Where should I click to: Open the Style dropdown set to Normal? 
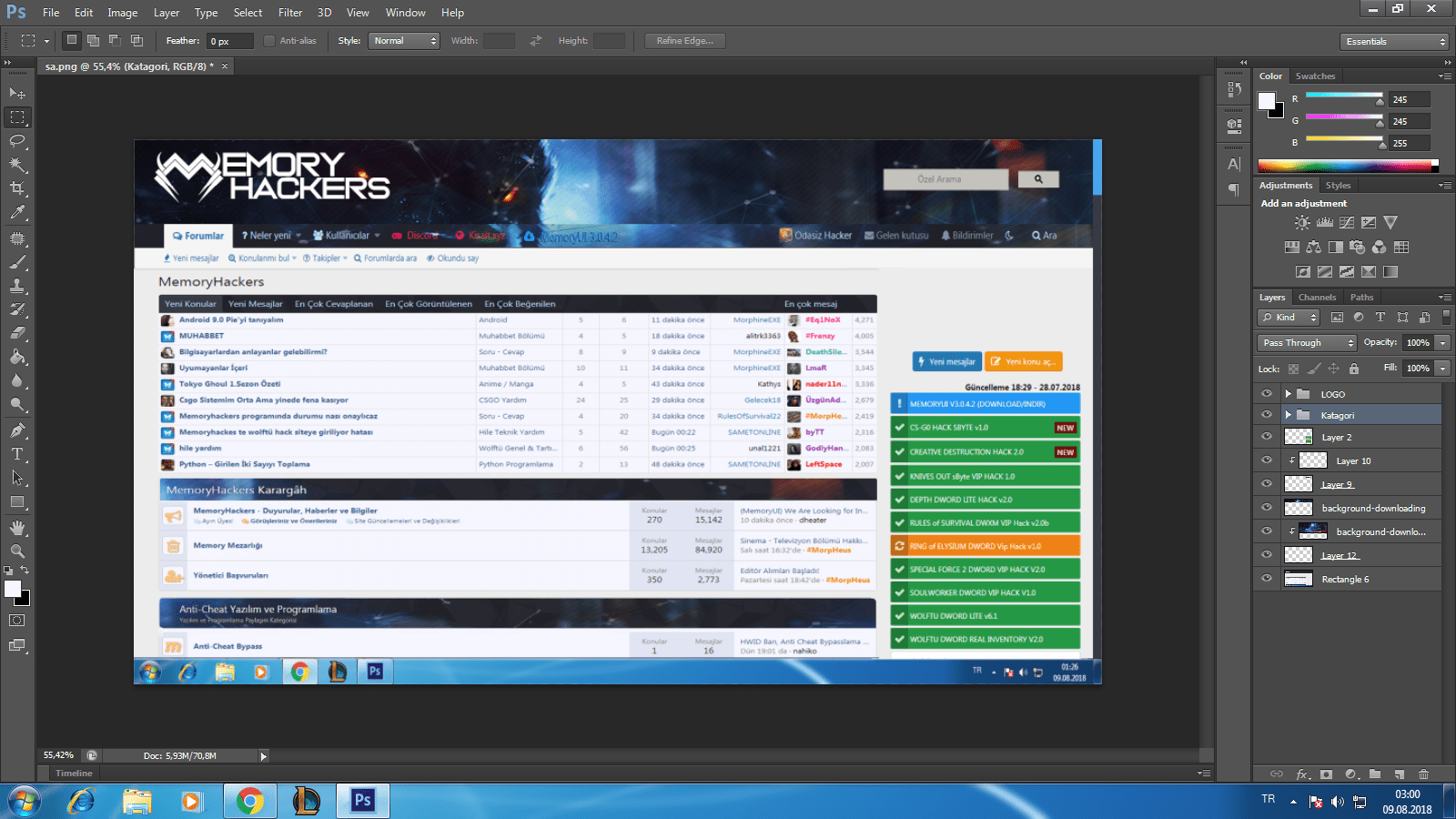tap(404, 41)
